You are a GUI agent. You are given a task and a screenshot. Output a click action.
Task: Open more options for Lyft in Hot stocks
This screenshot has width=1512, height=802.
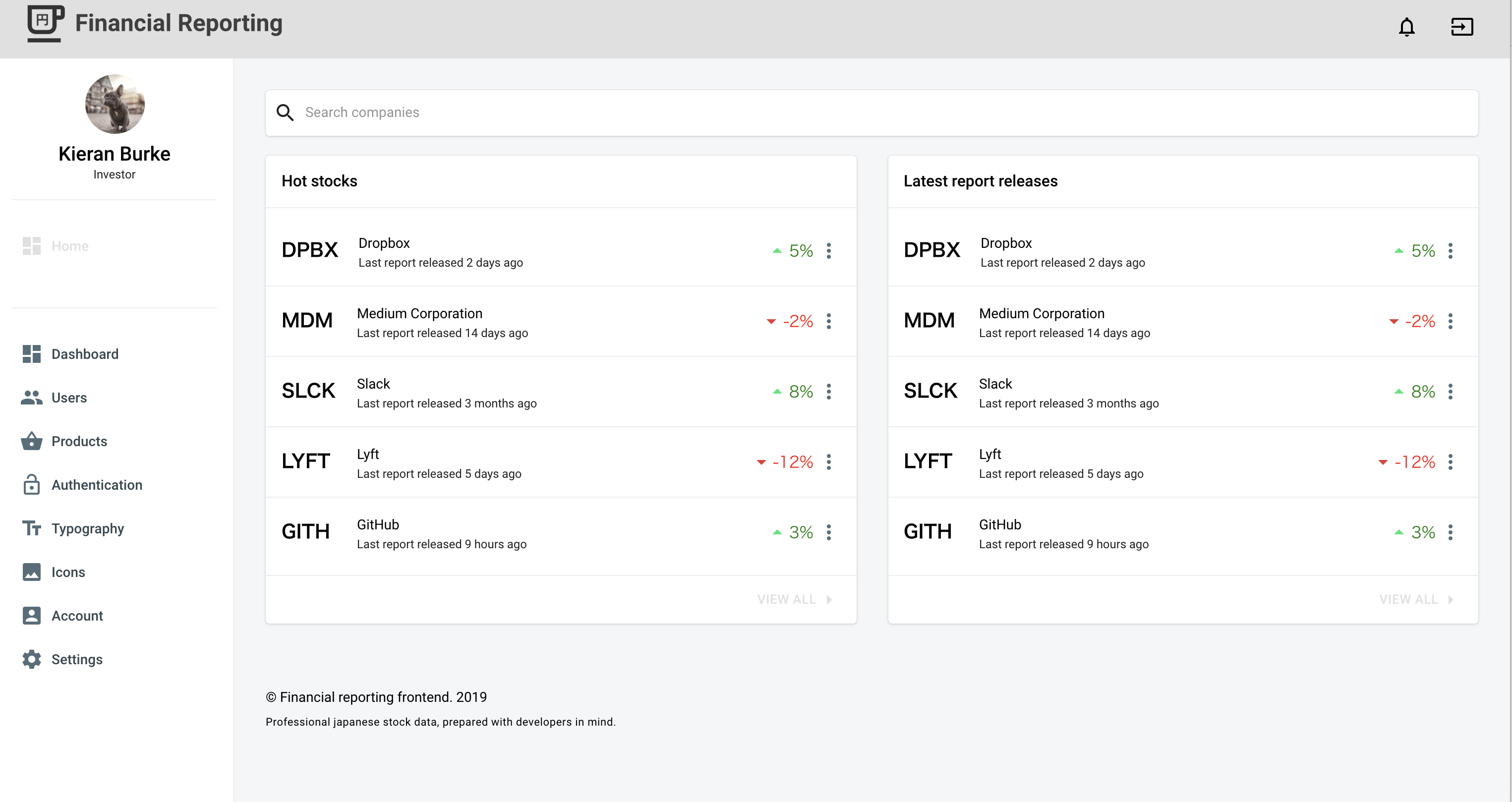click(x=829, y=462)
